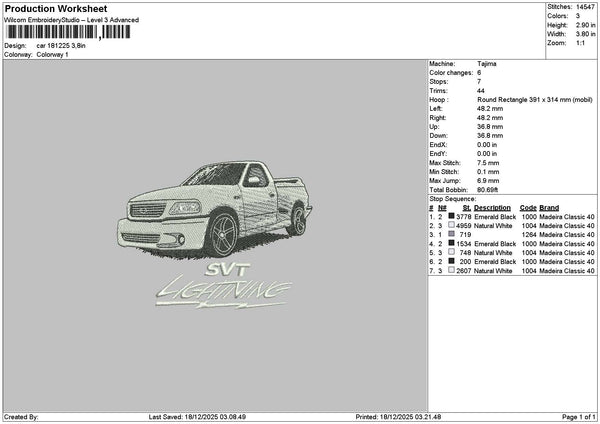Click the Color changes value 6
The width and height of the screenshot is (600, 424).
479,73
